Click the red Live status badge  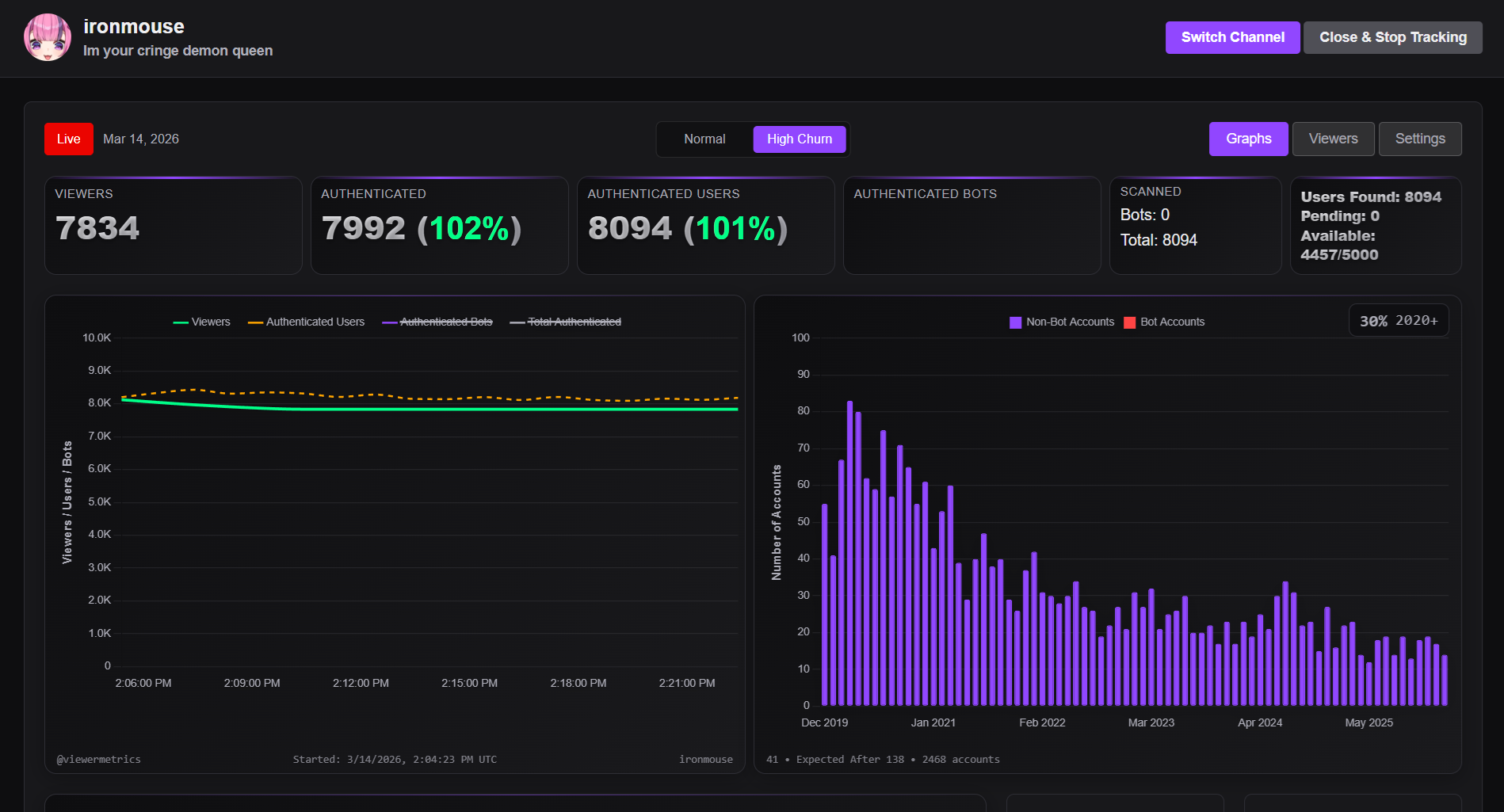click(69, 139)
